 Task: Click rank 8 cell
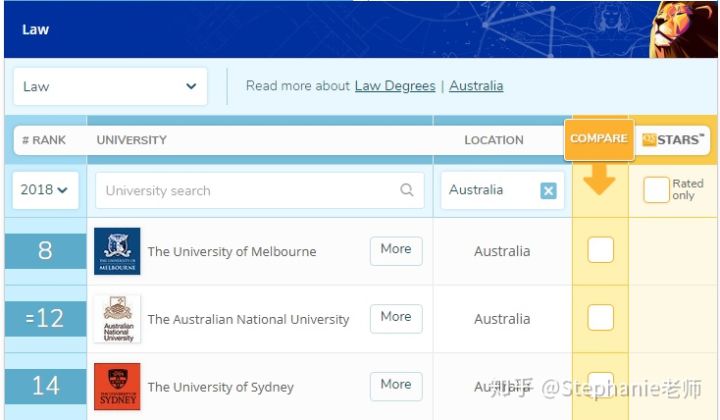pos(45,251)
